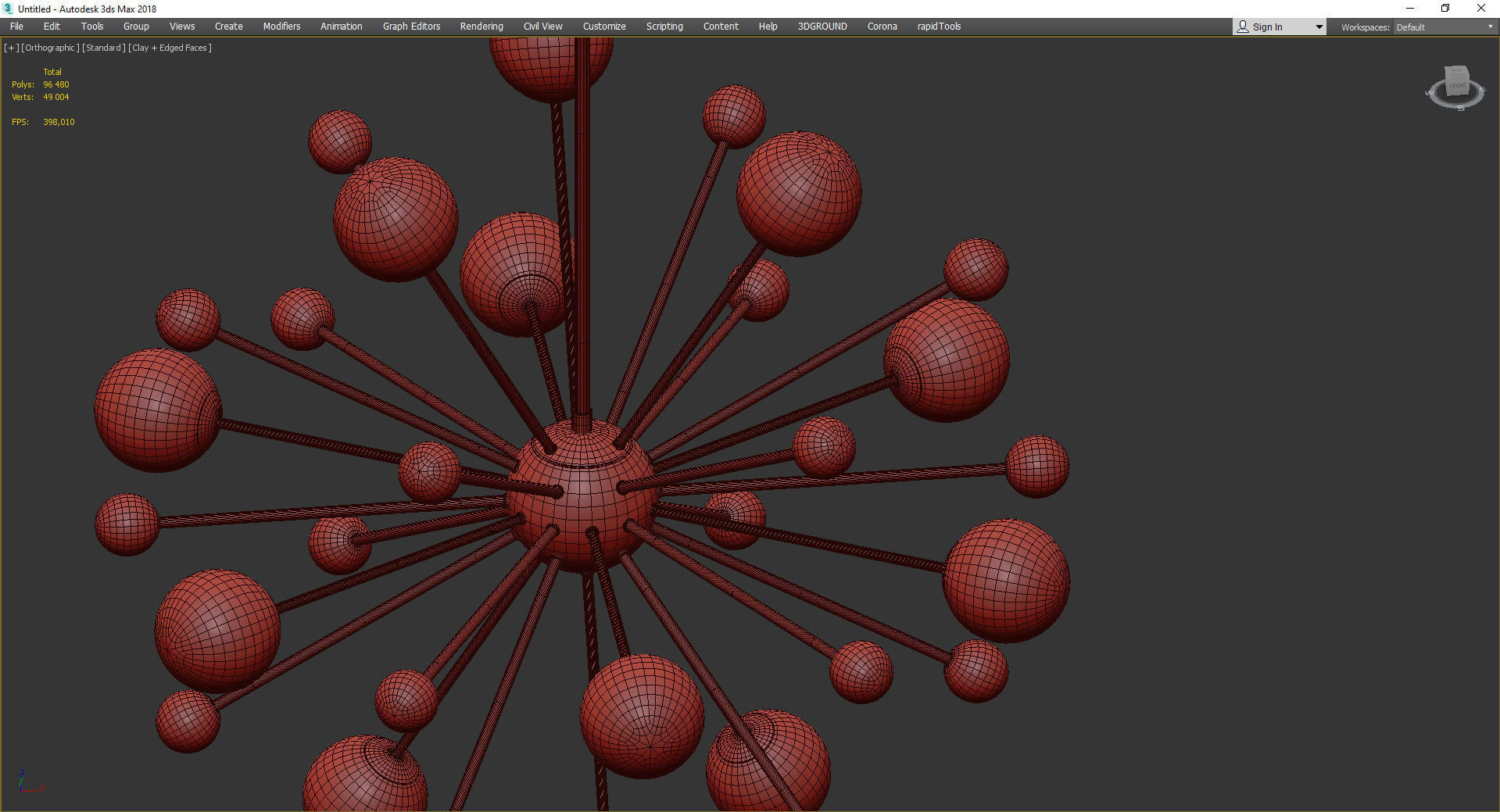
Task: Expand the Sign In dropdown arrow
Action: point(1319,27)
